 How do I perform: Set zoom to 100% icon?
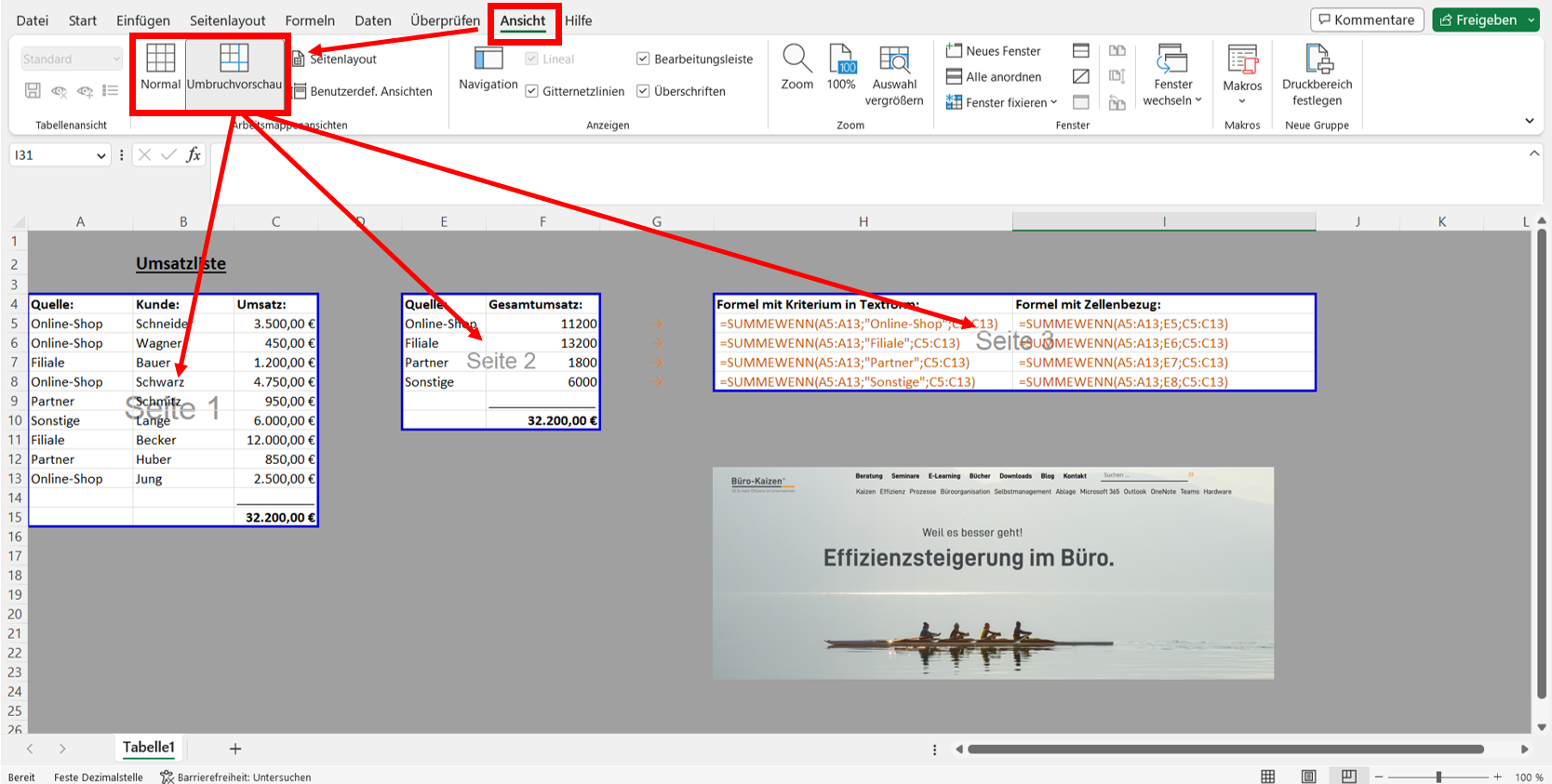(841, 67)
